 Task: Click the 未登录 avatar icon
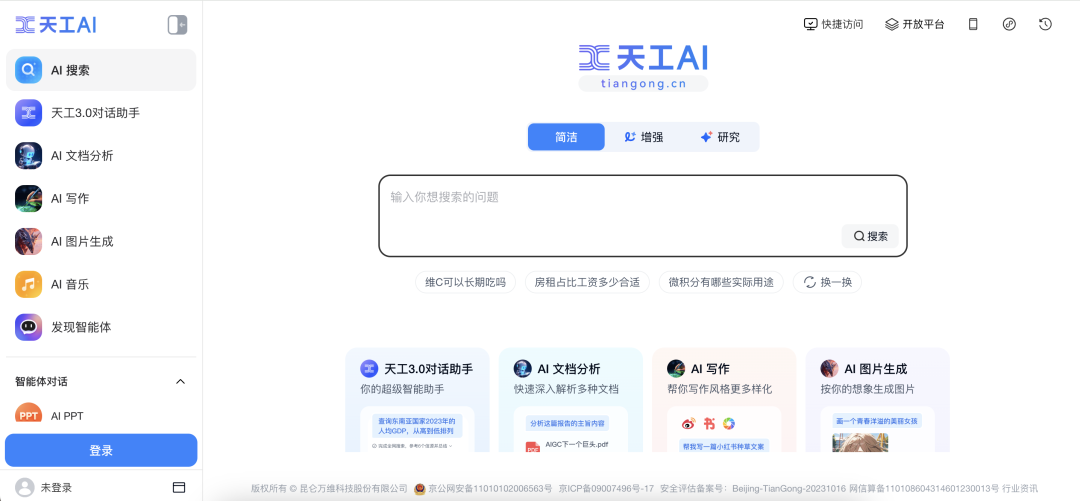click(x=25, y=487)
